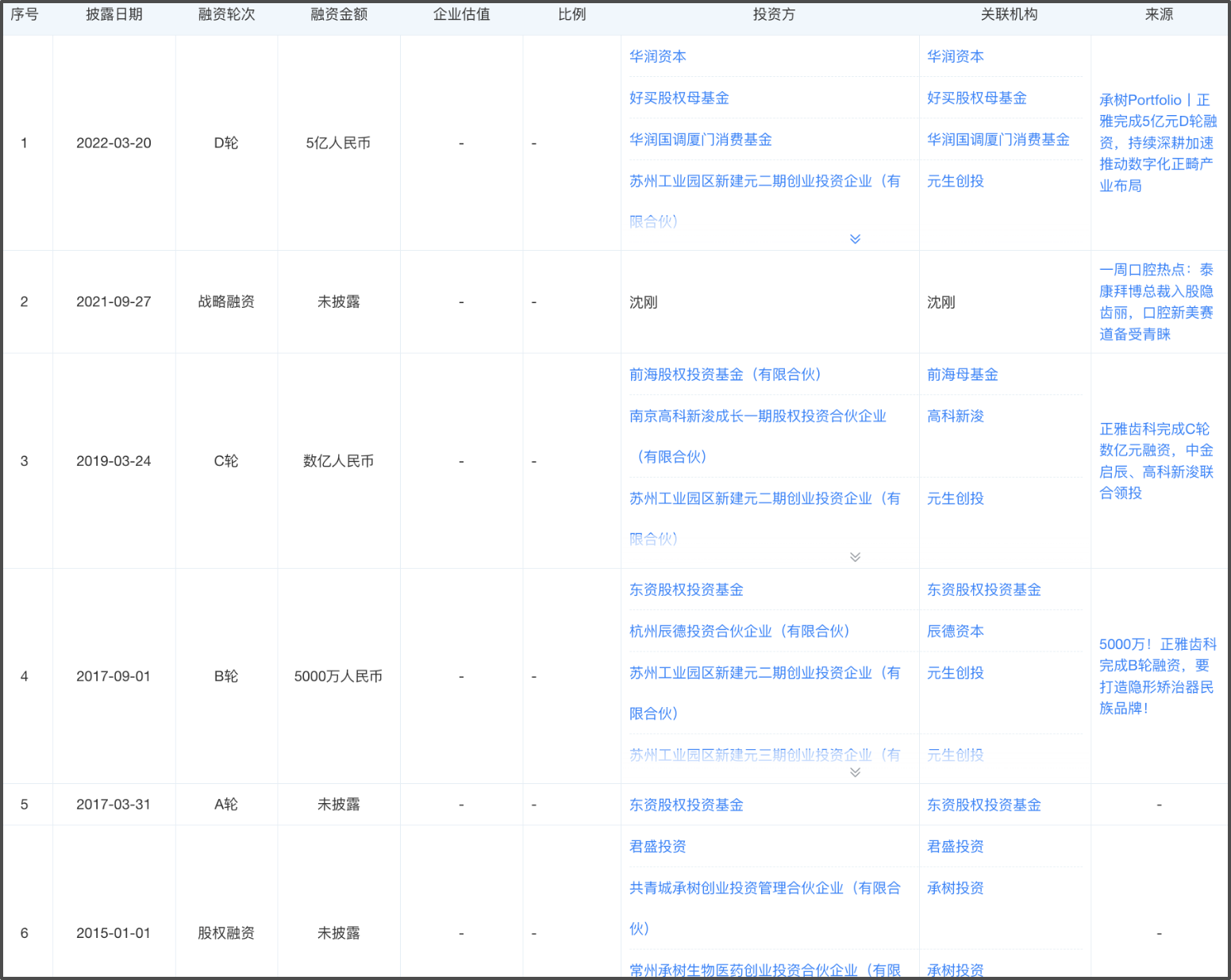The height and width of the screenshot is (980, 1231).
Task: View the 前海股权投资基金（有限合伙）investor page
Action: pos(725,375)
